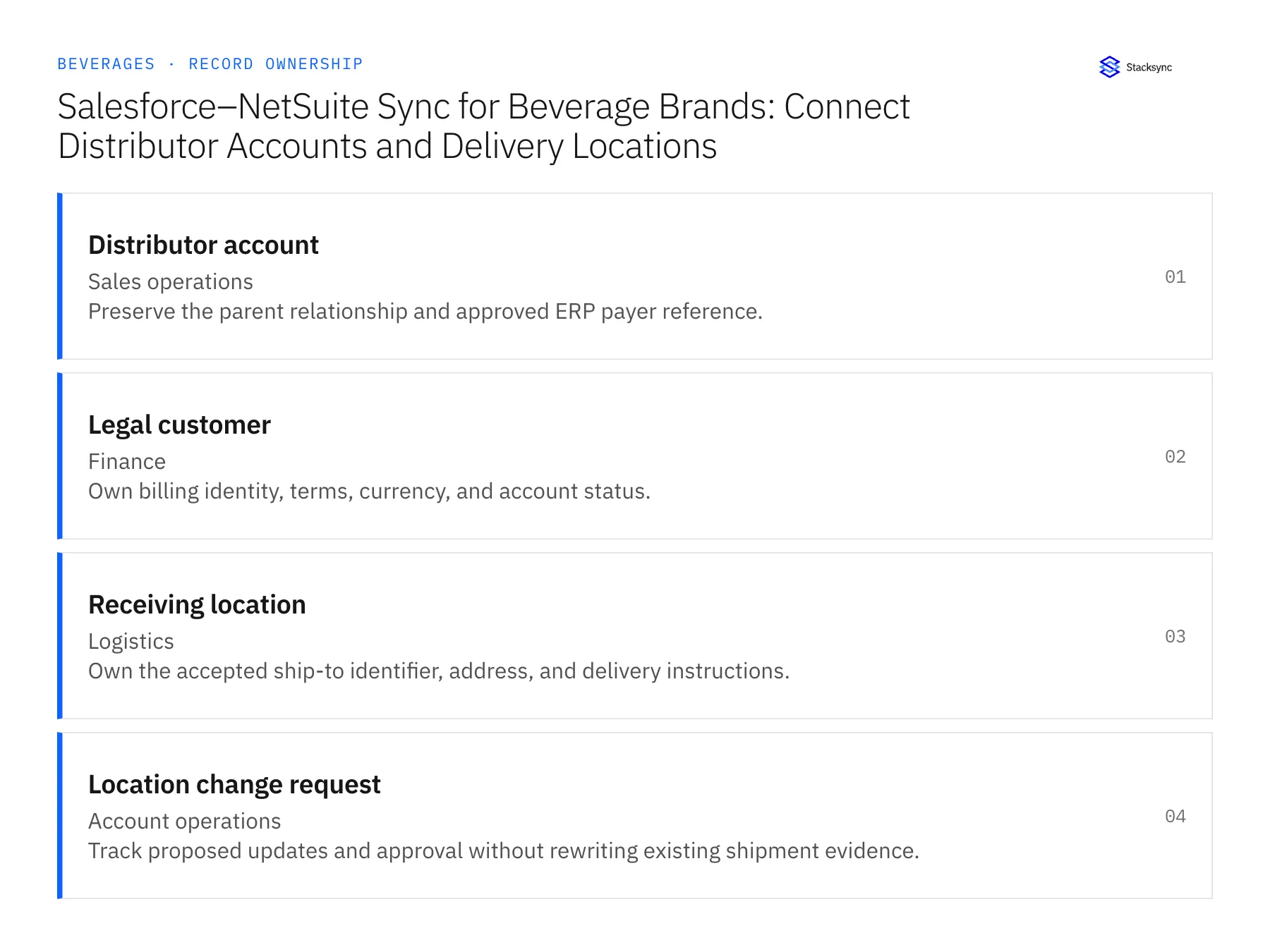Click card number 04

pos(1175,817)
